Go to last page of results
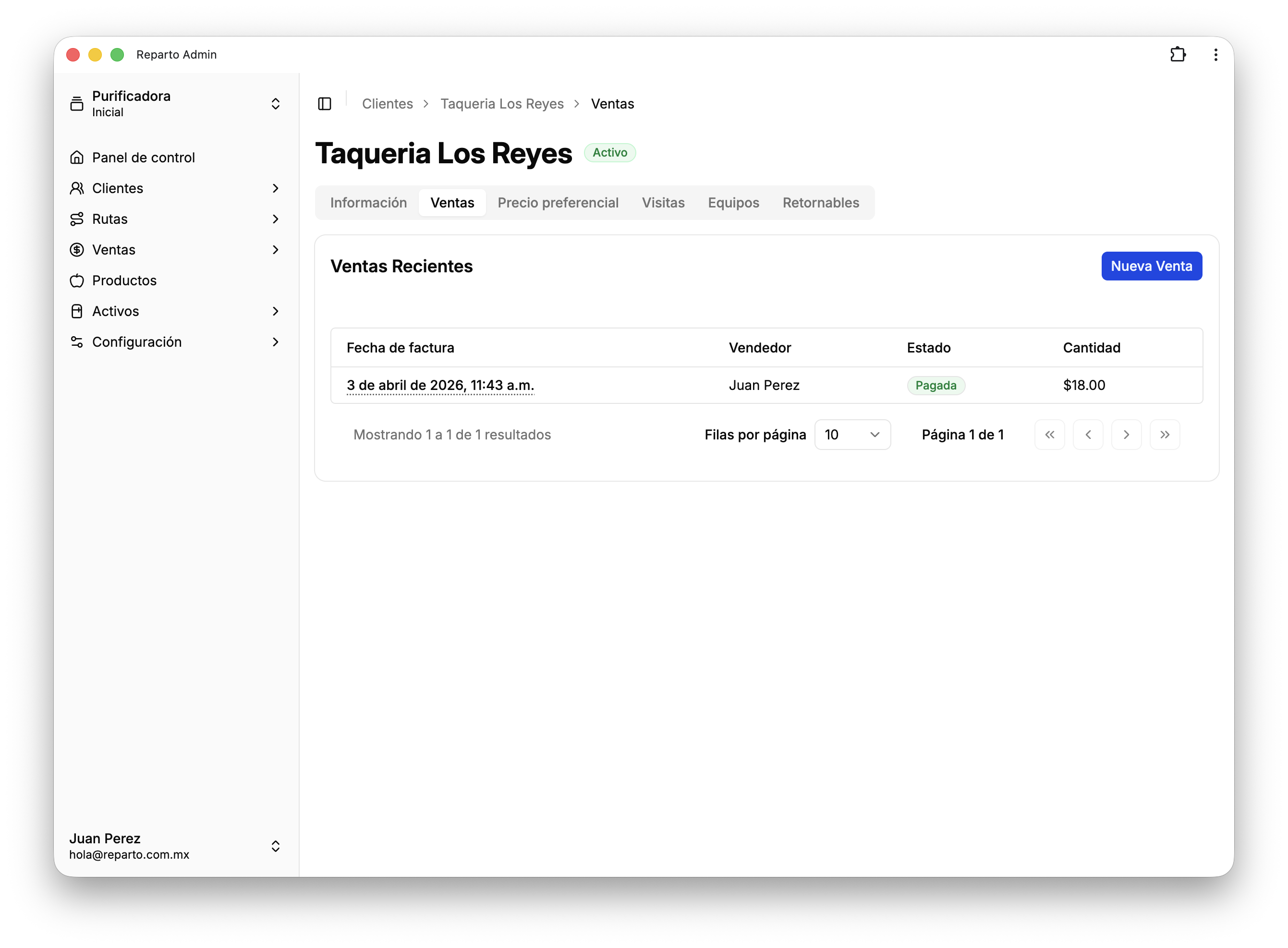The image size is (1288, 948). (x=1164, y=435)
